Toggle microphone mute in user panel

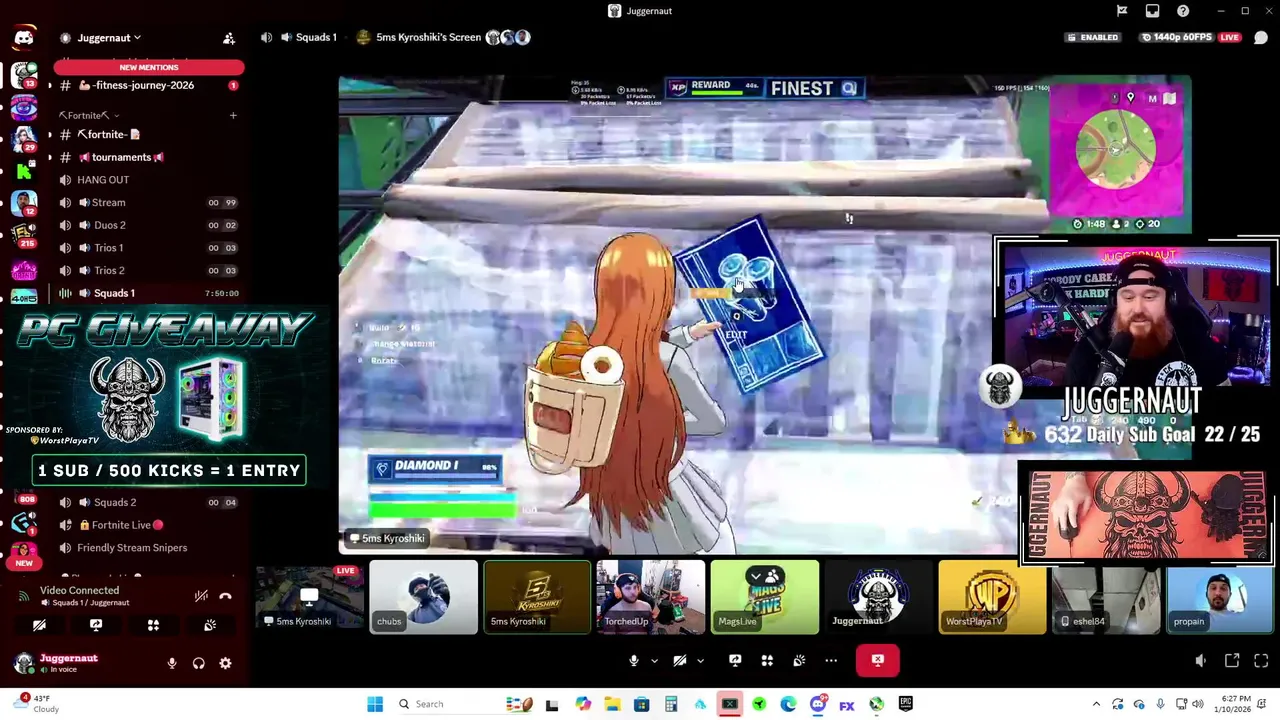click(172, 663)
